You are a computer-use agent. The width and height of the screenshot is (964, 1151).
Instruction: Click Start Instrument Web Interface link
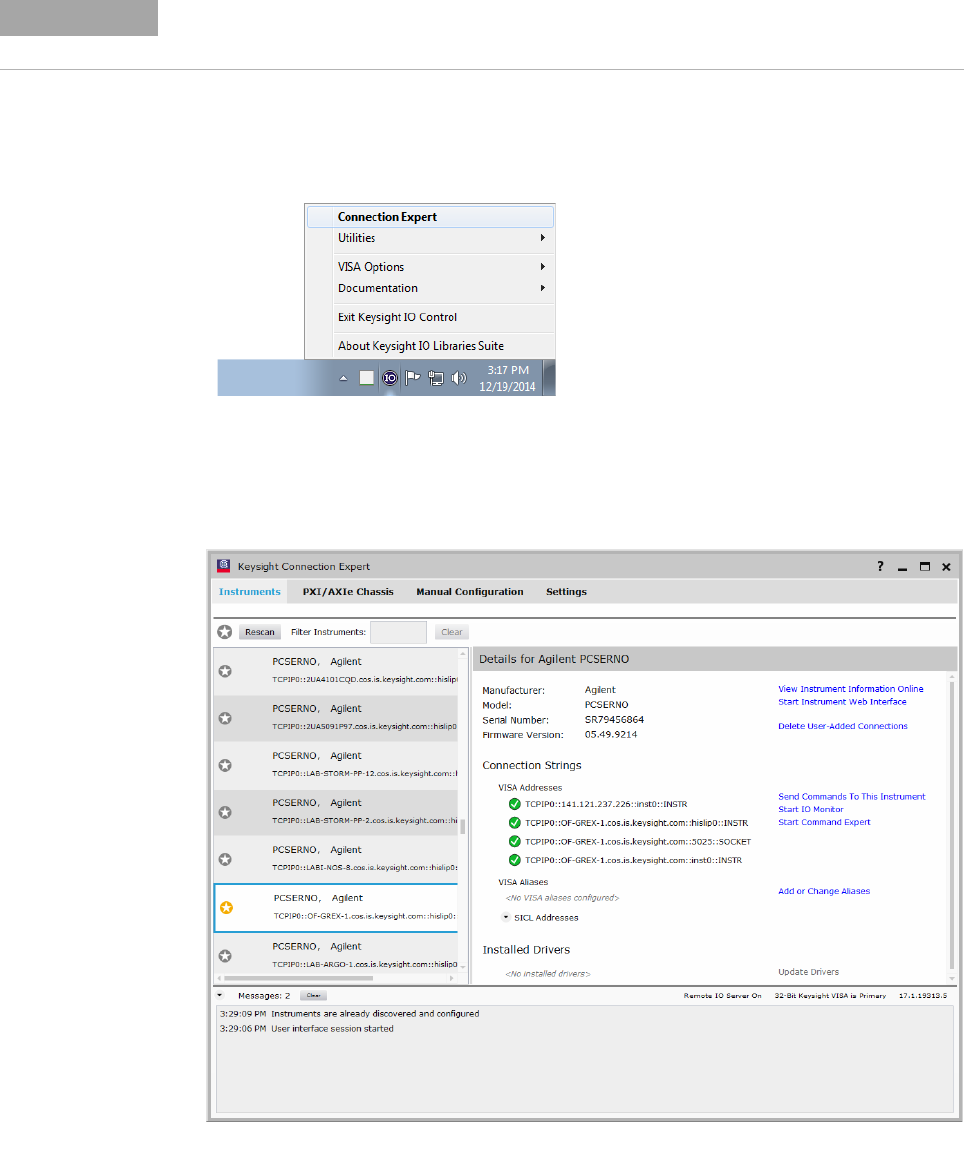point(842,702)
